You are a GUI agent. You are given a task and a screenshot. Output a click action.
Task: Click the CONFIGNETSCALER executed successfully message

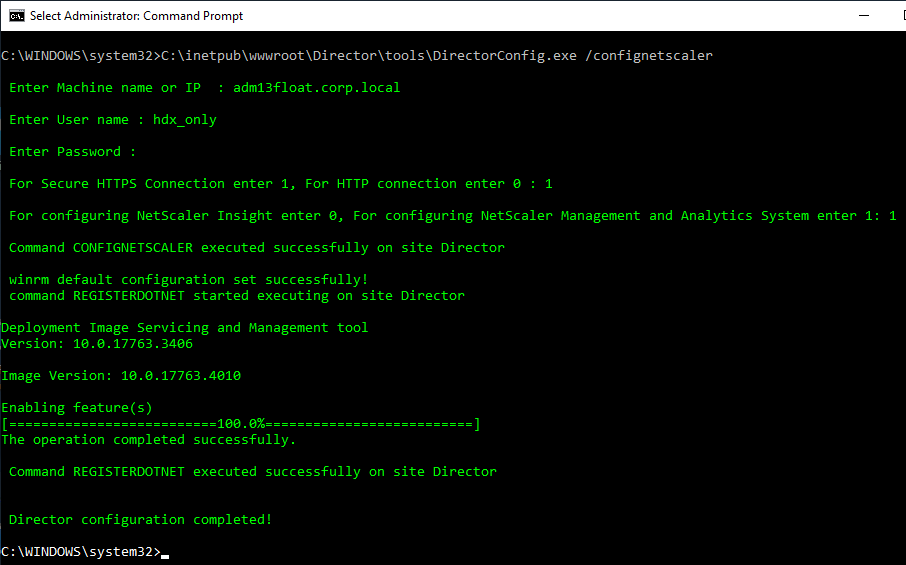257,248
